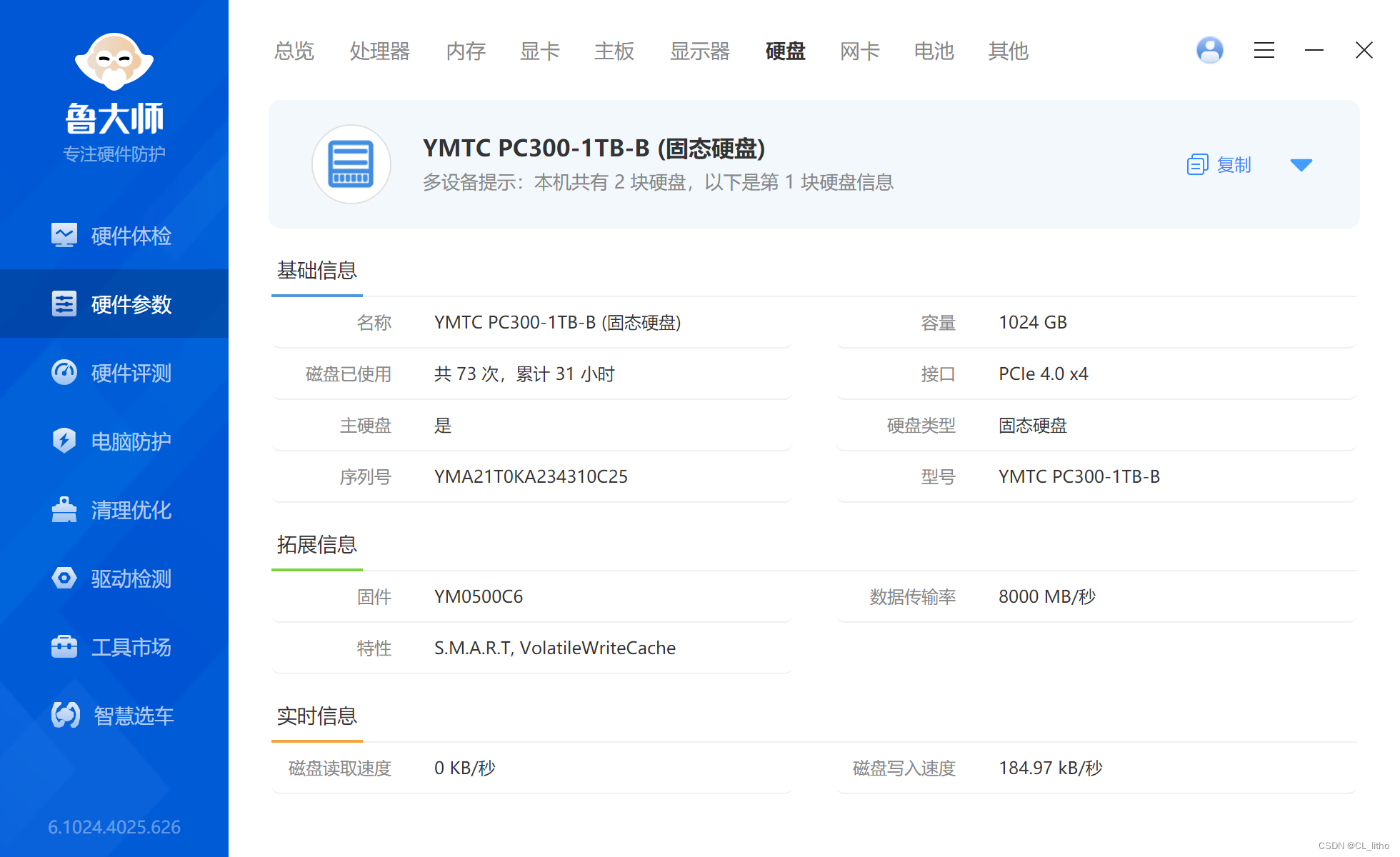The height and width of the screenshot is (857, 1400).
Task: Open 清理优化 brush icon
Action: click(x=64, y=510)
